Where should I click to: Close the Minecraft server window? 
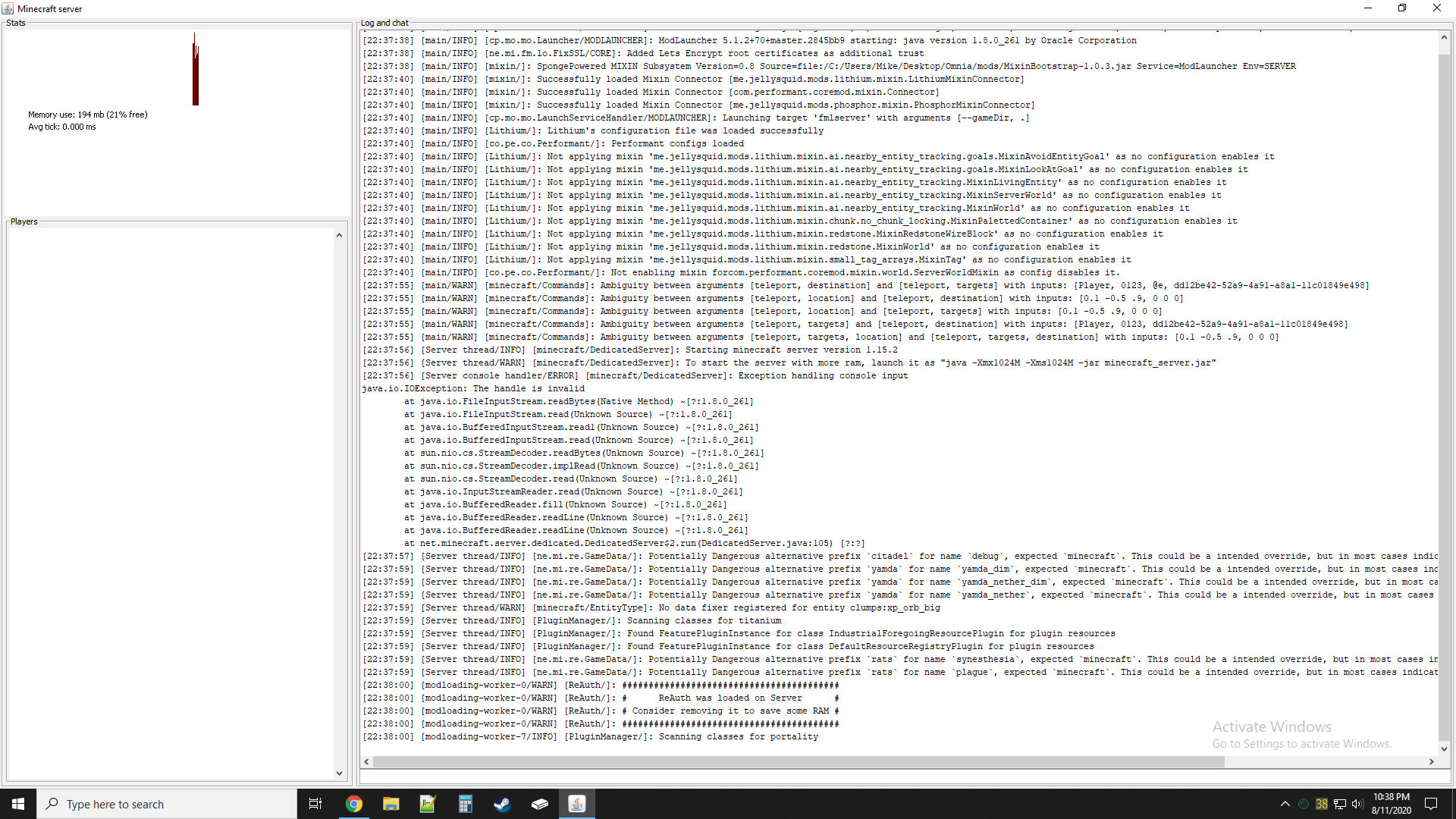(x=1437, y=8)
